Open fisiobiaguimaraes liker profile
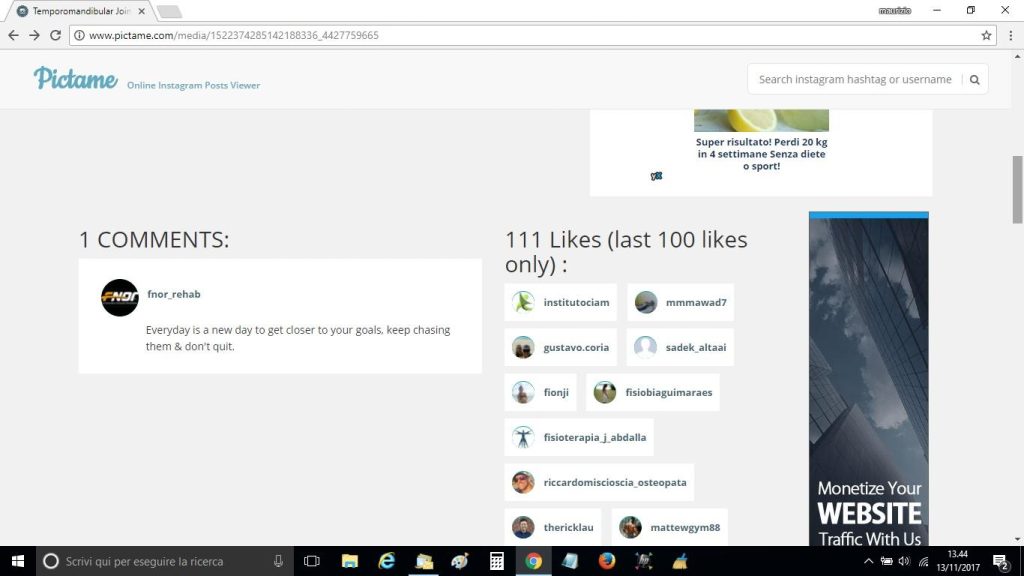 (653, 392)
